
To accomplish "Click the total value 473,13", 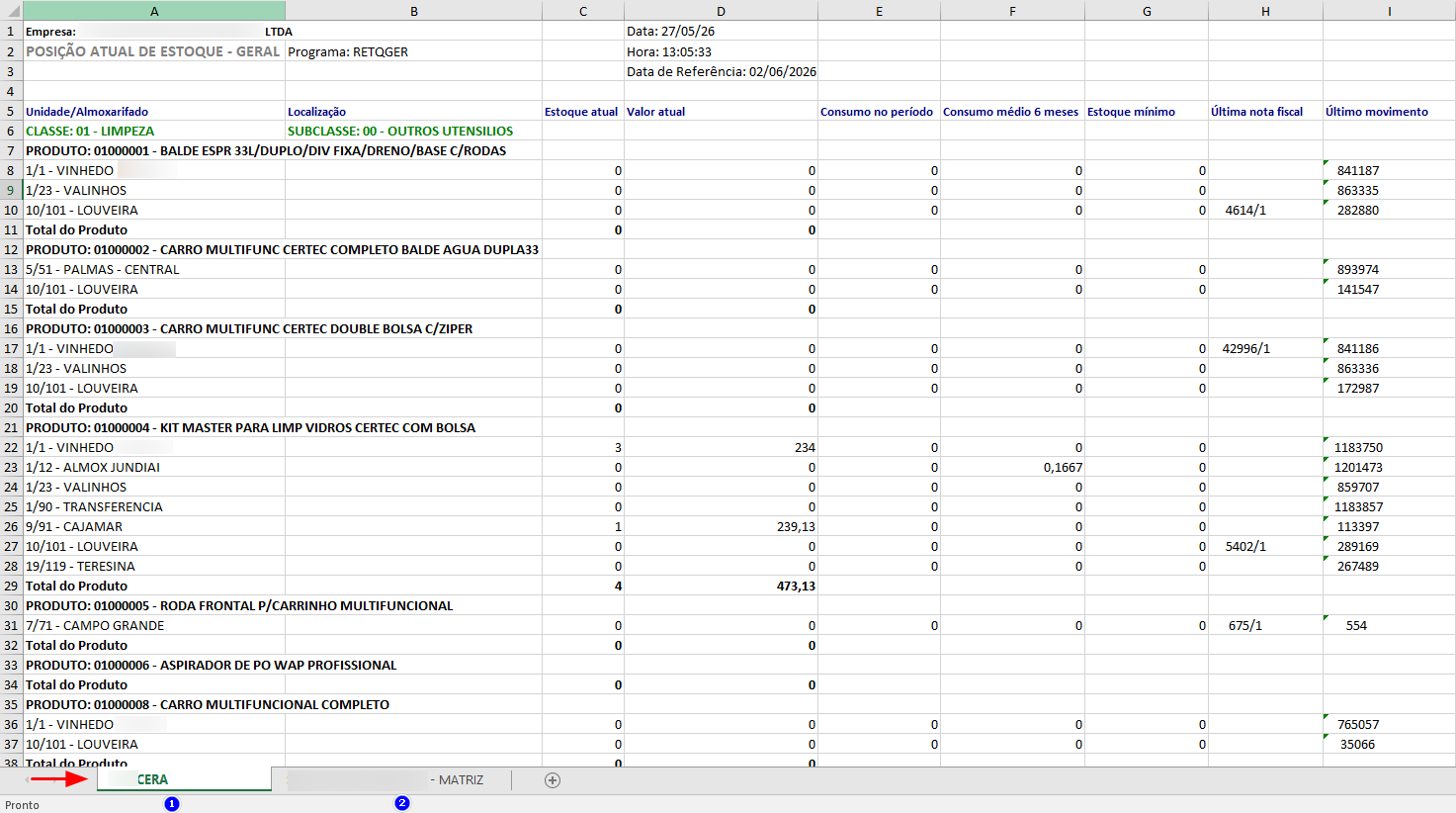I will (x=721, y=586).
